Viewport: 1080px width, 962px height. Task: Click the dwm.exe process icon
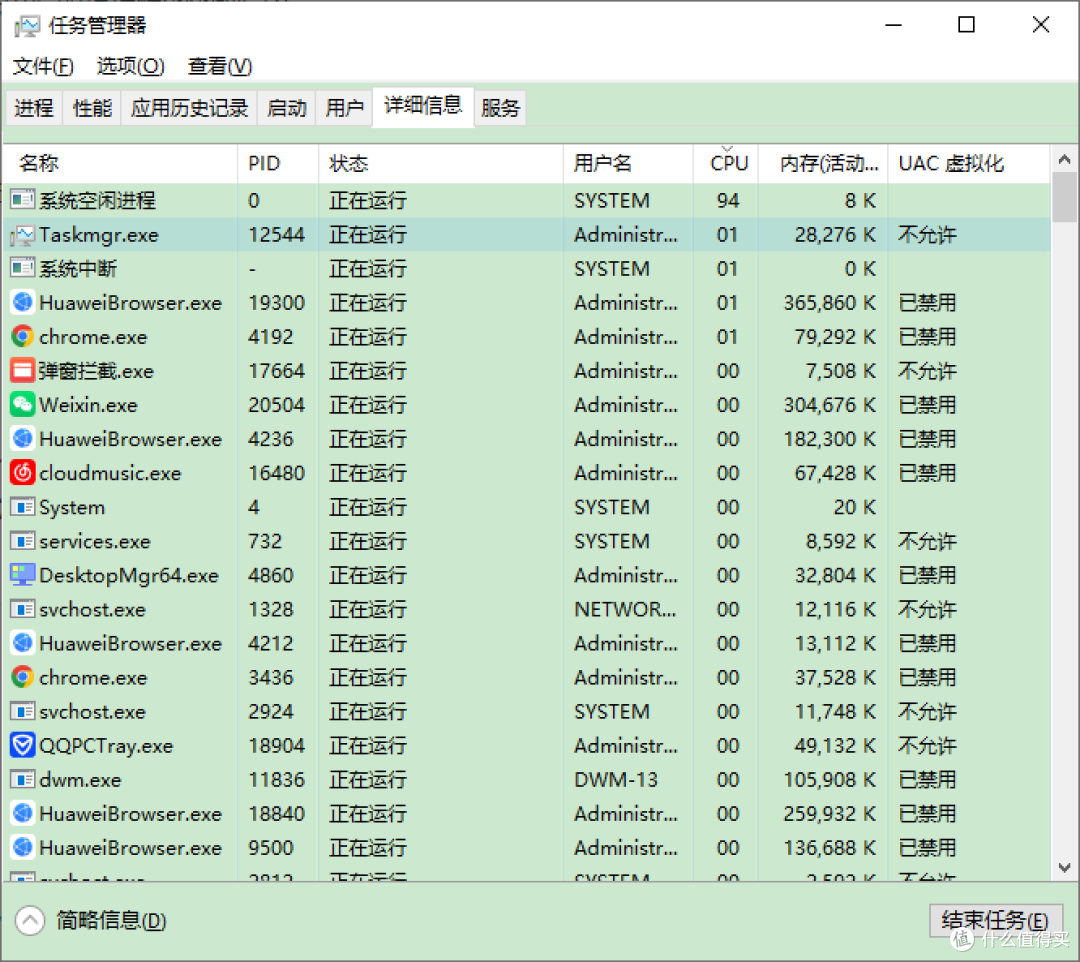(x=22, y=780)
